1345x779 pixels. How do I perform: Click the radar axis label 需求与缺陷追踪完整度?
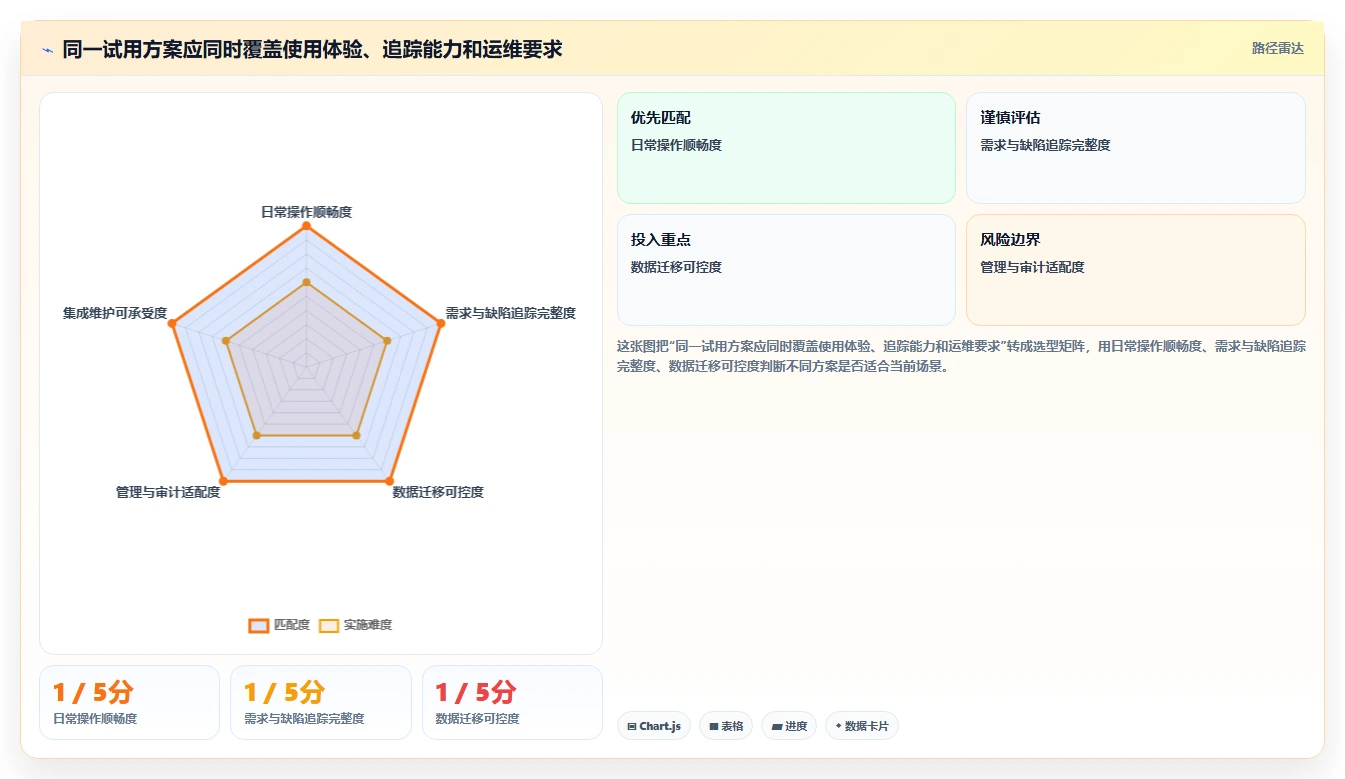[510, 313]
